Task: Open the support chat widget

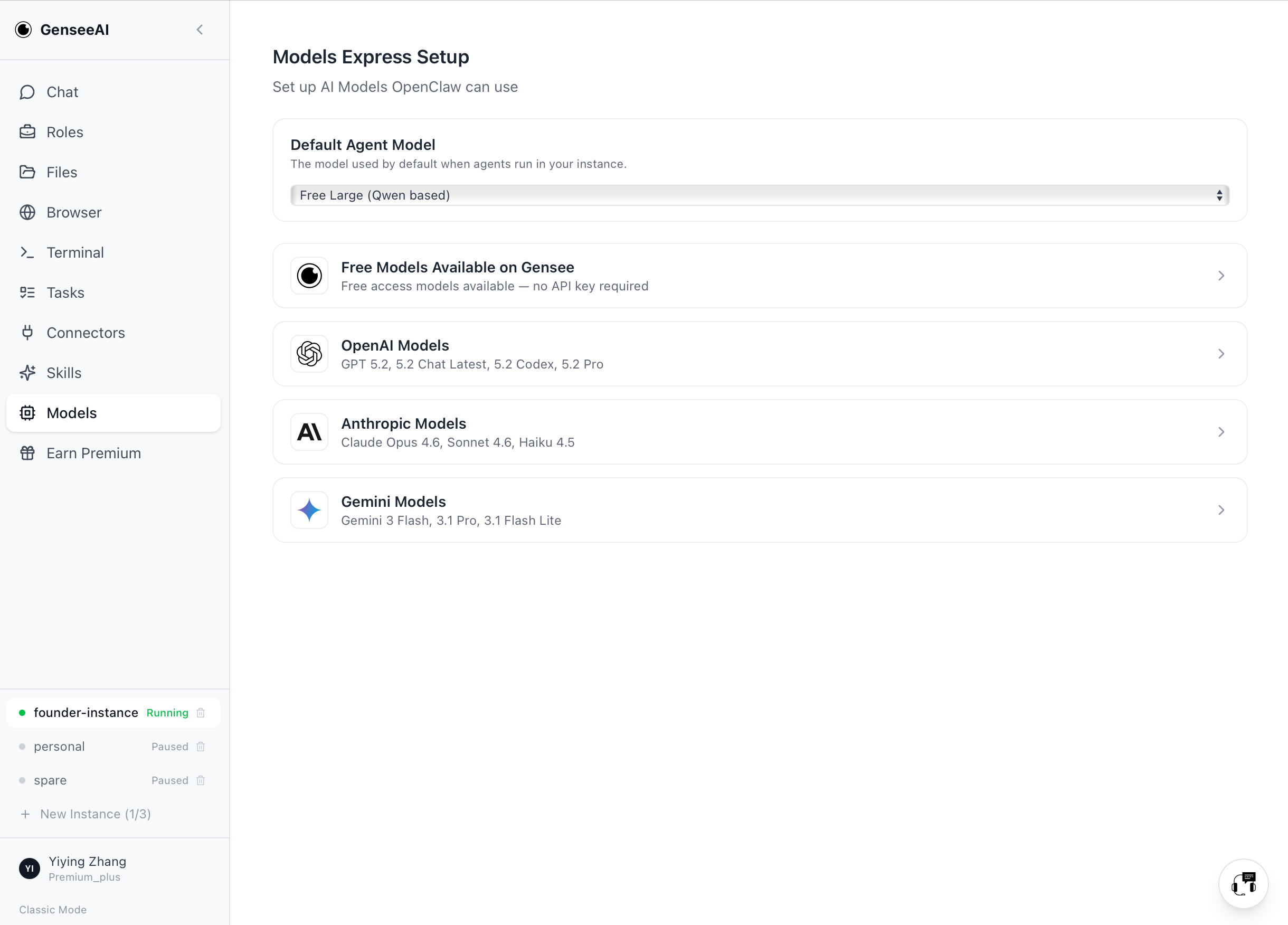Action: (1244, 883)
